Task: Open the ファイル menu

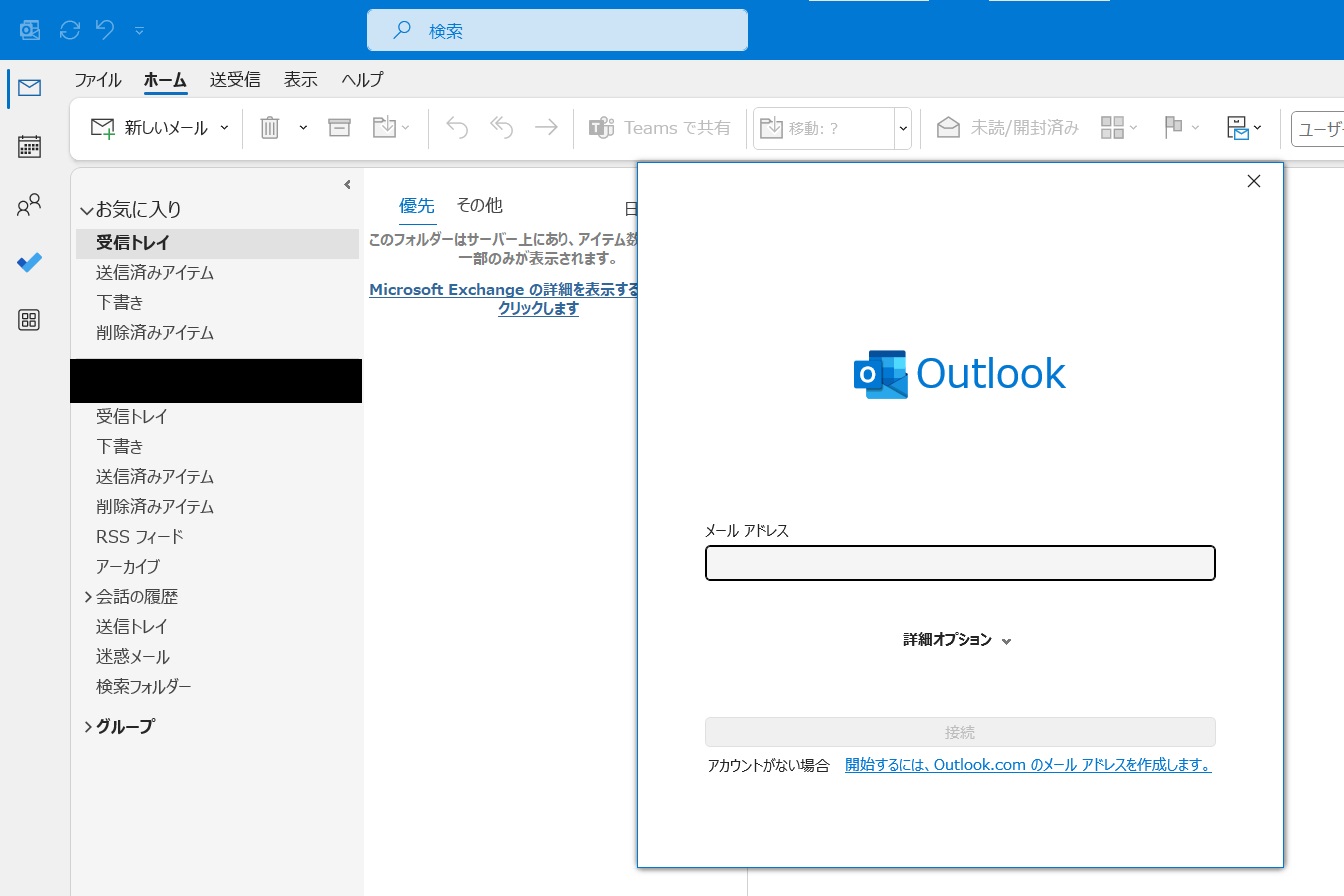Action: (x=97, y=80)
